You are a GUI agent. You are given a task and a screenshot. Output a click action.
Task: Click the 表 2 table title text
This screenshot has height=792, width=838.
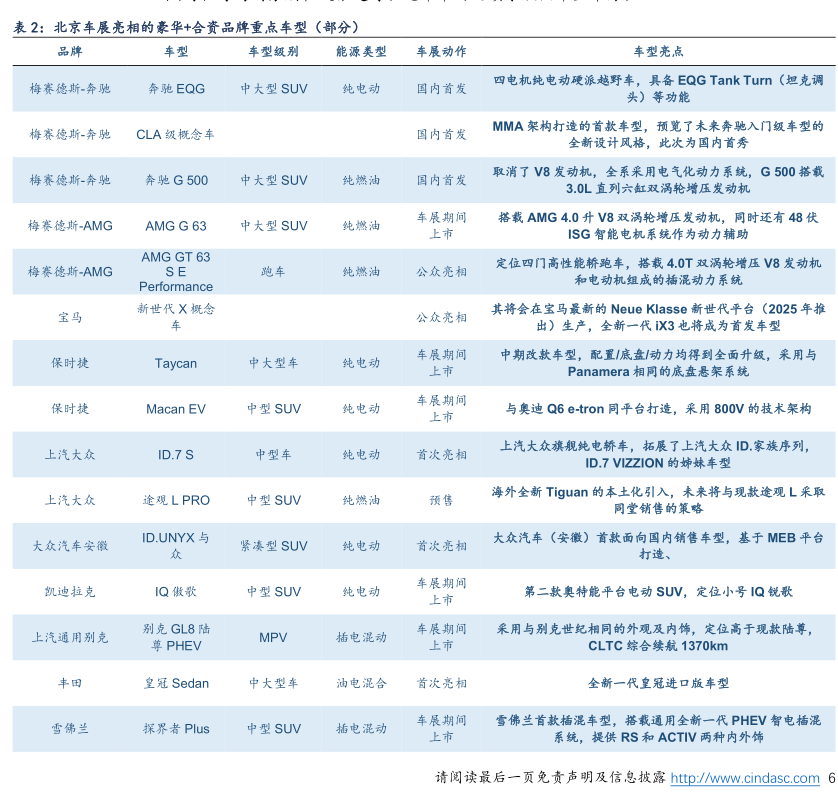pyautogui.click(x=186, y=27)
